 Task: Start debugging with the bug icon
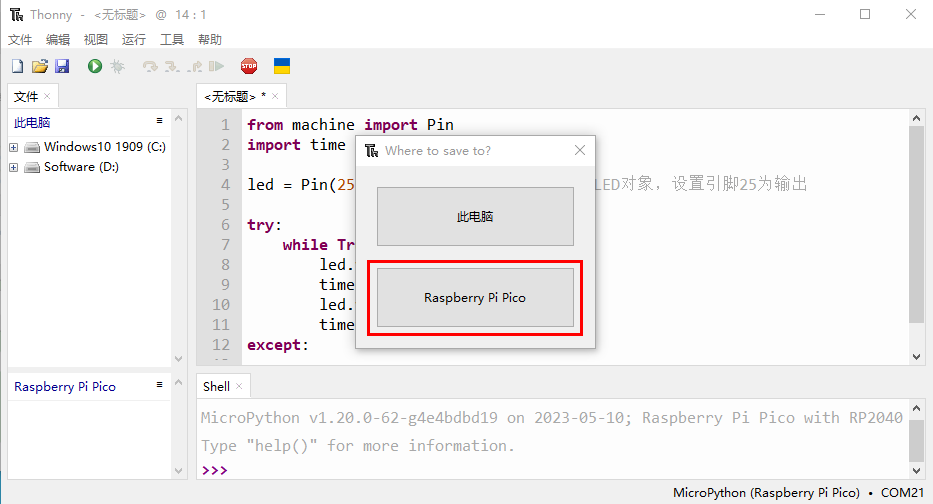117,66
